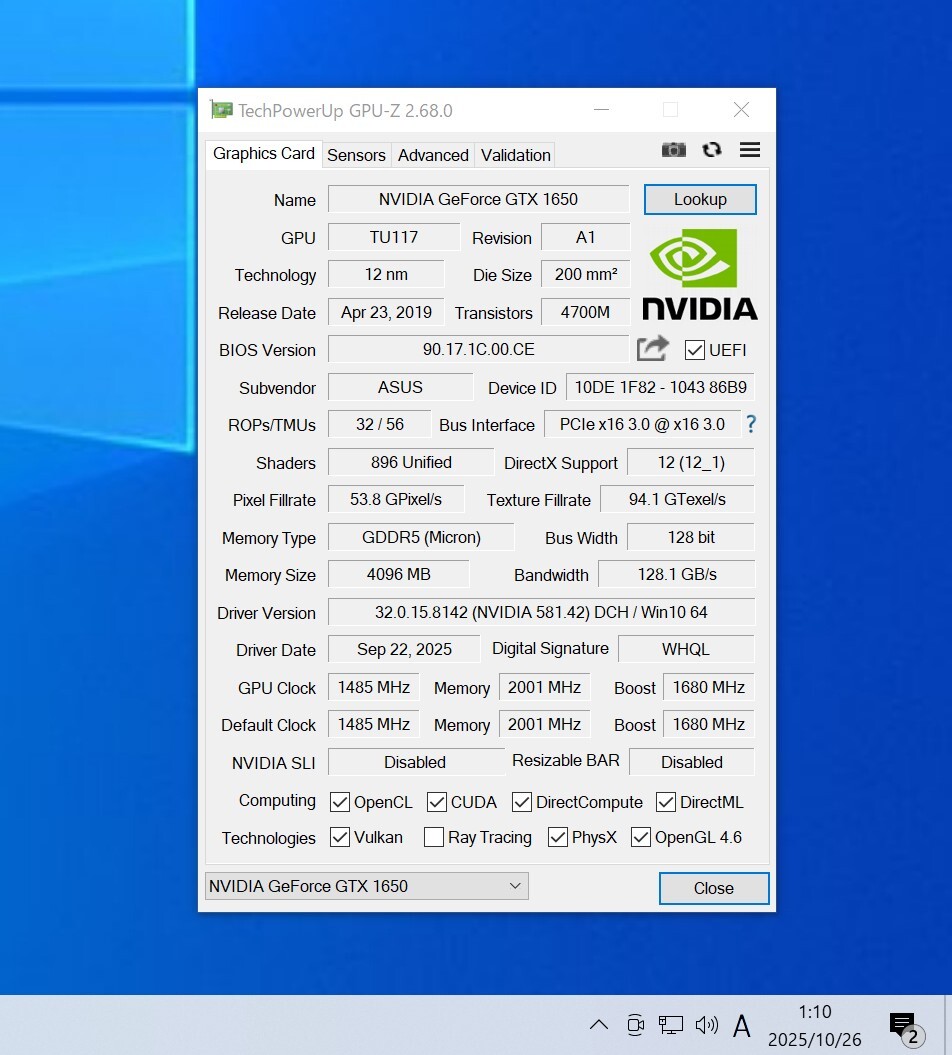The height and width of the screenshot is (1055, 952).
Task: Click the BIOS export share icon
Action: [653, 349]
